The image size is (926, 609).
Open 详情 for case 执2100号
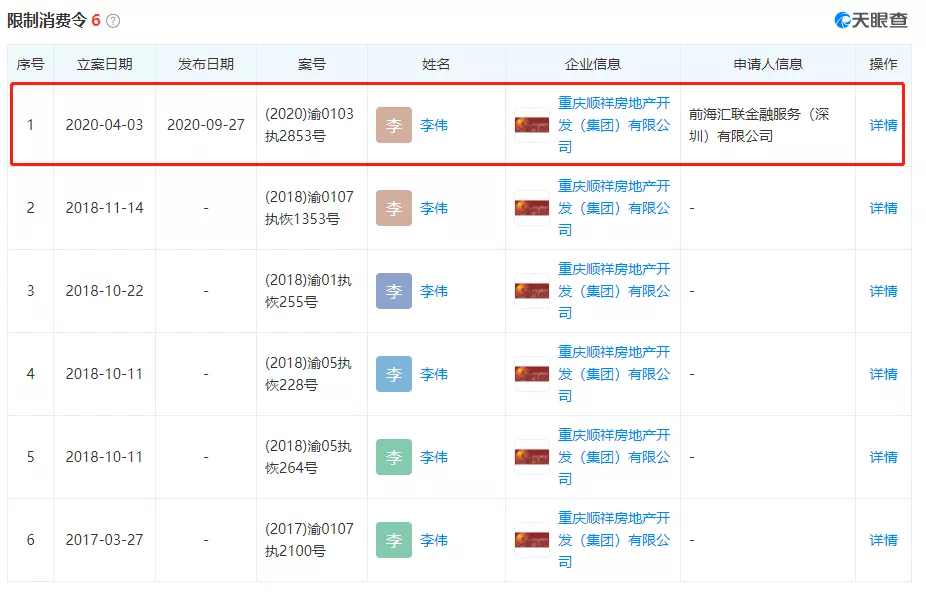pyautogui.click(x=883, y=540)
